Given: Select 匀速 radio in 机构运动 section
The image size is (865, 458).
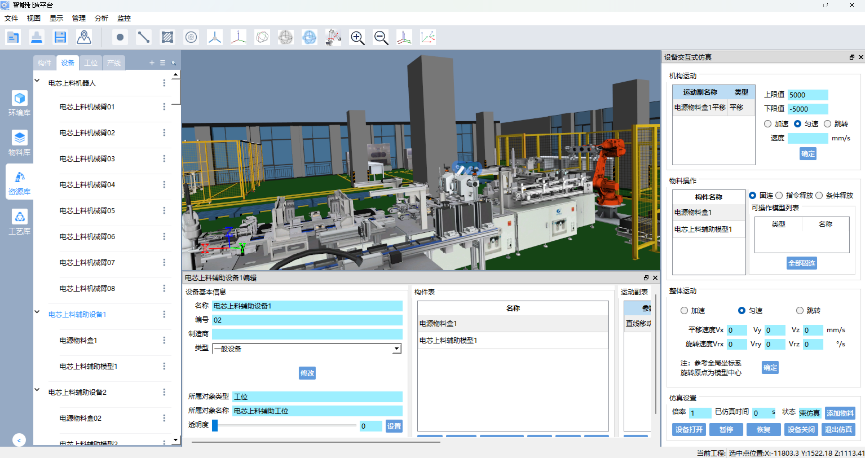Looking at the screenshot, I should pos(797,124).
